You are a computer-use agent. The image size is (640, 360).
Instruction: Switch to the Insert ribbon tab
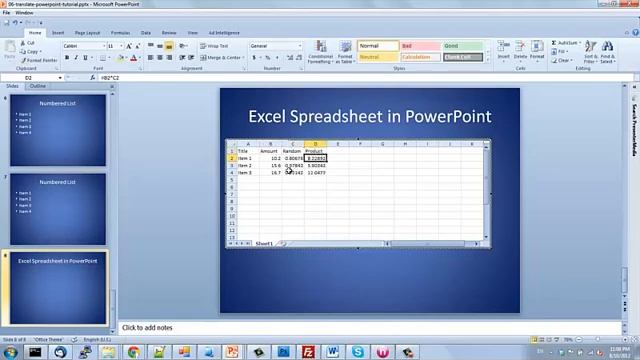(x=58, y=33)
